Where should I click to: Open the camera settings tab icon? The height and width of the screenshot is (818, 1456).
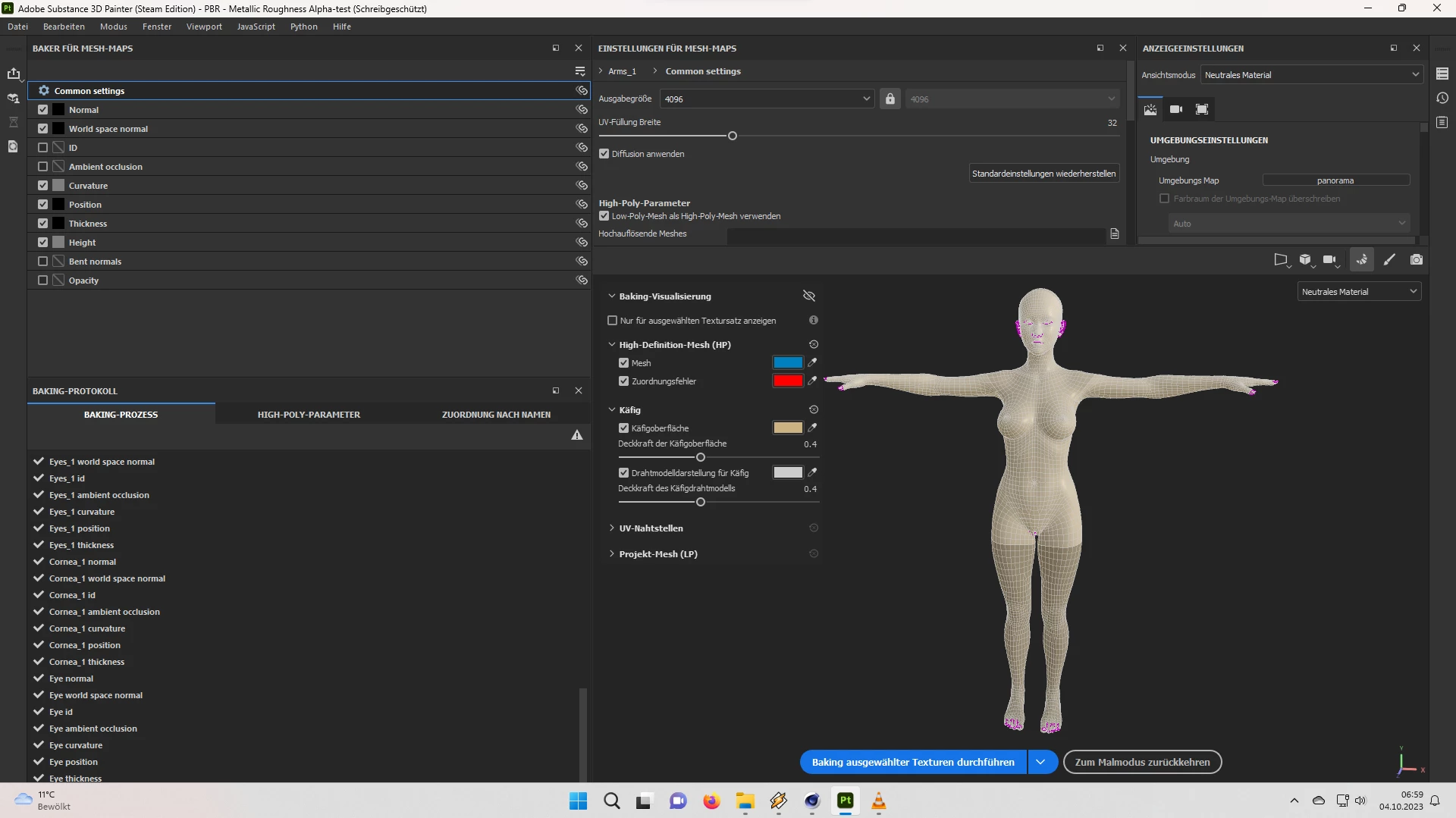(1176, 109)
